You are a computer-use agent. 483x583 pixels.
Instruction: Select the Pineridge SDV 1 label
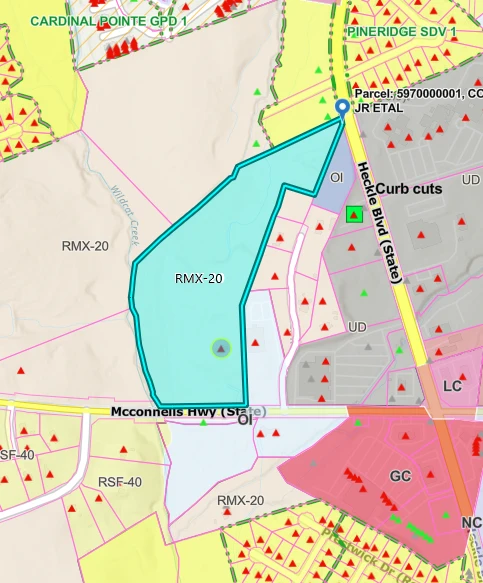[x=402, y=32]
